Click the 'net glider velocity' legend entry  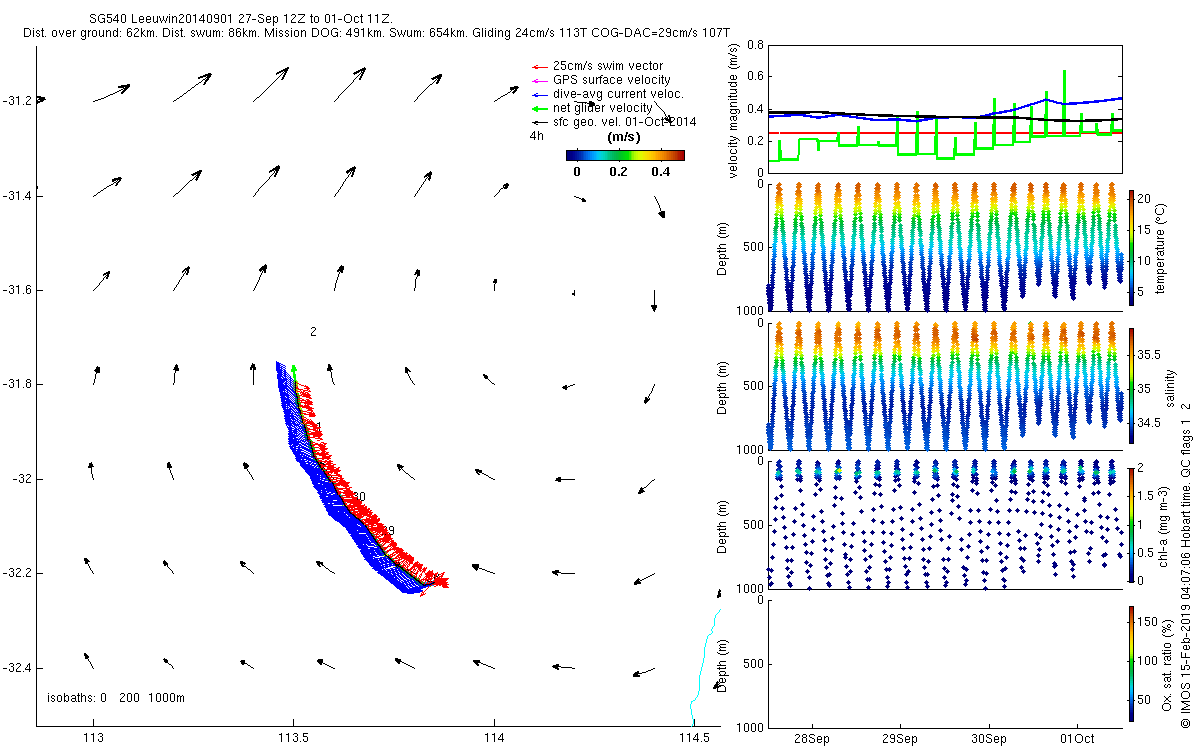pos(602,107)
